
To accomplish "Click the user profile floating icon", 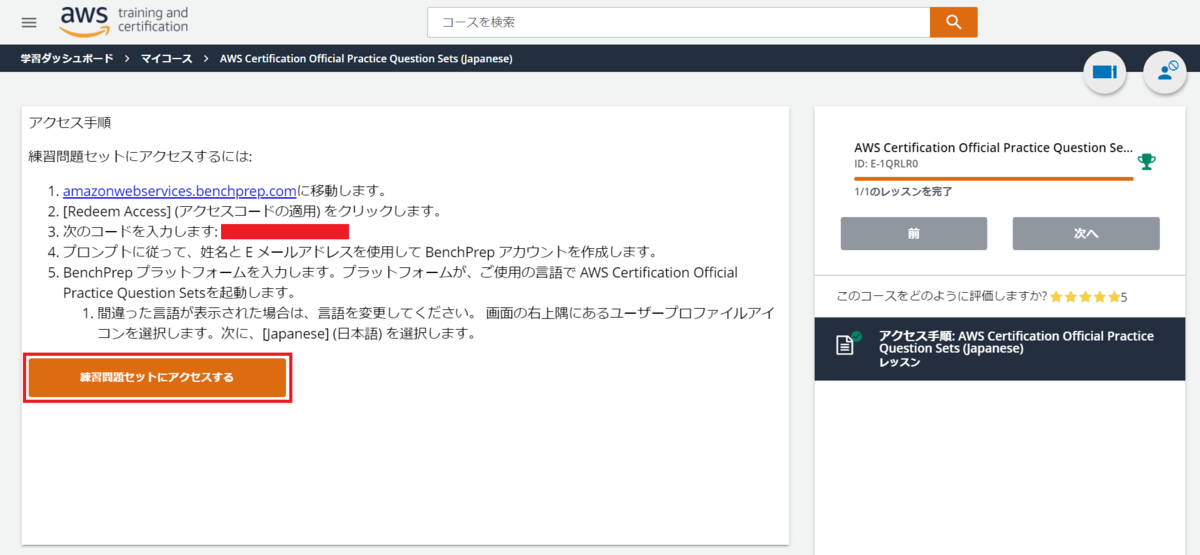I will pos(1165,72).
